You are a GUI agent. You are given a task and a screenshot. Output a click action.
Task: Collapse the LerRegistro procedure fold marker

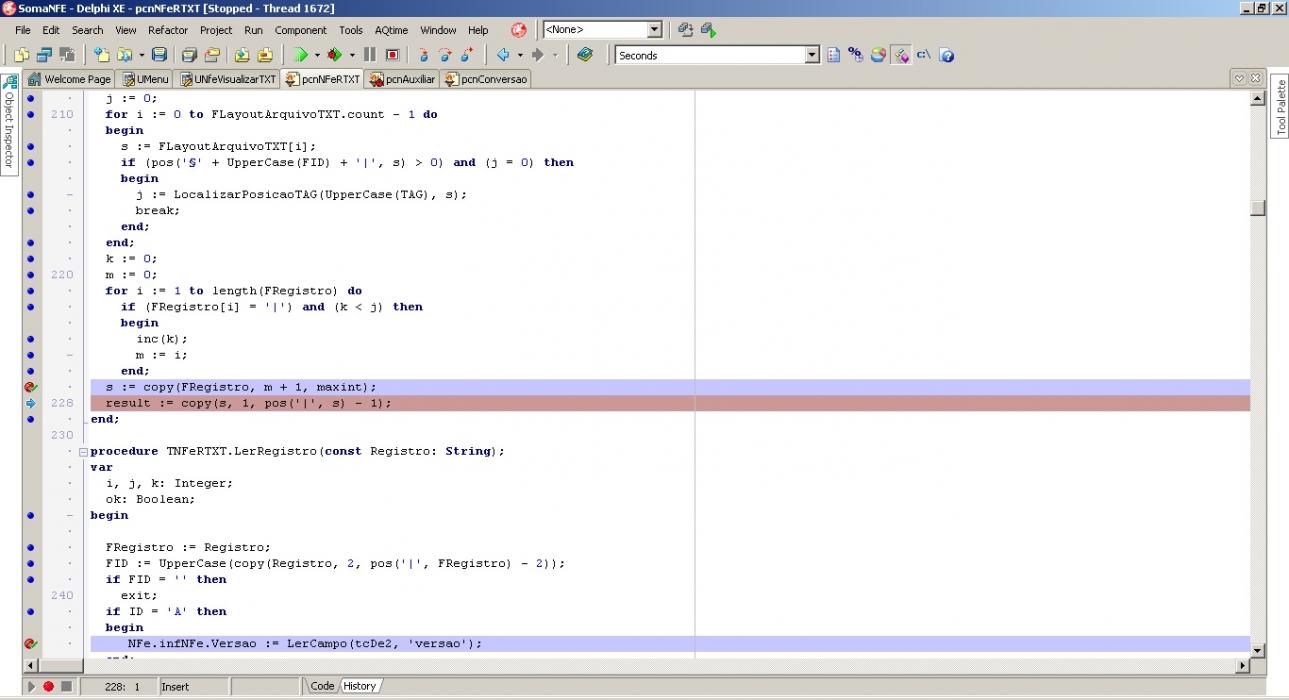point(82,451)
